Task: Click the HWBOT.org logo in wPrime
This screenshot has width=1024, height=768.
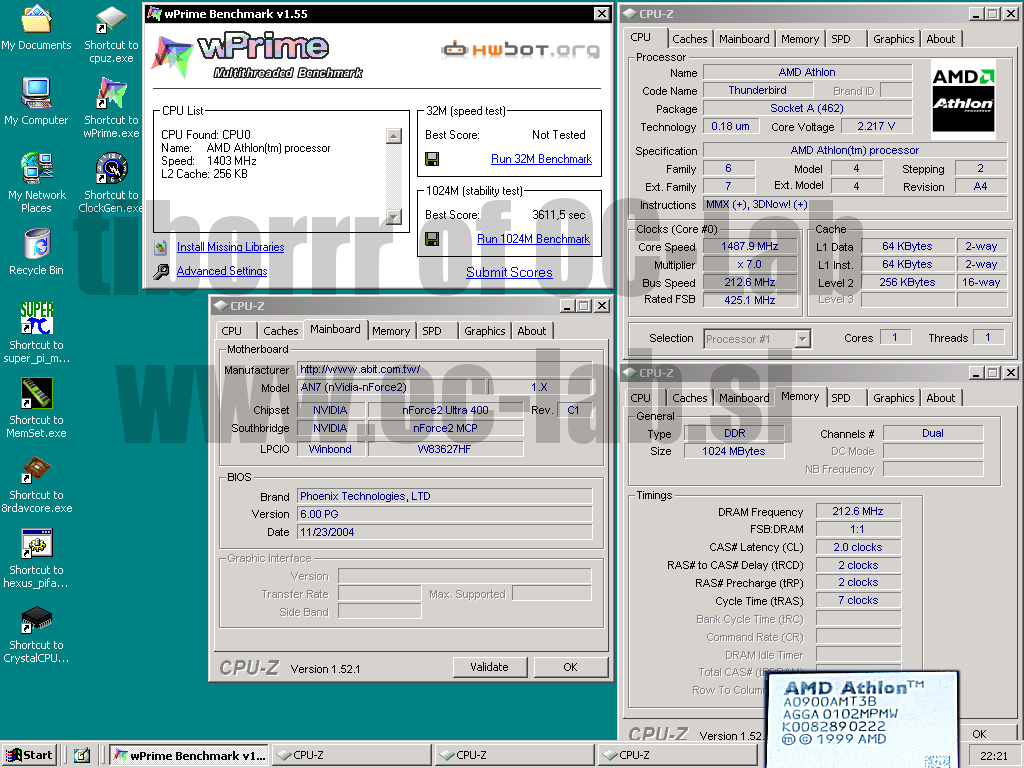Action: click(520, 50)
